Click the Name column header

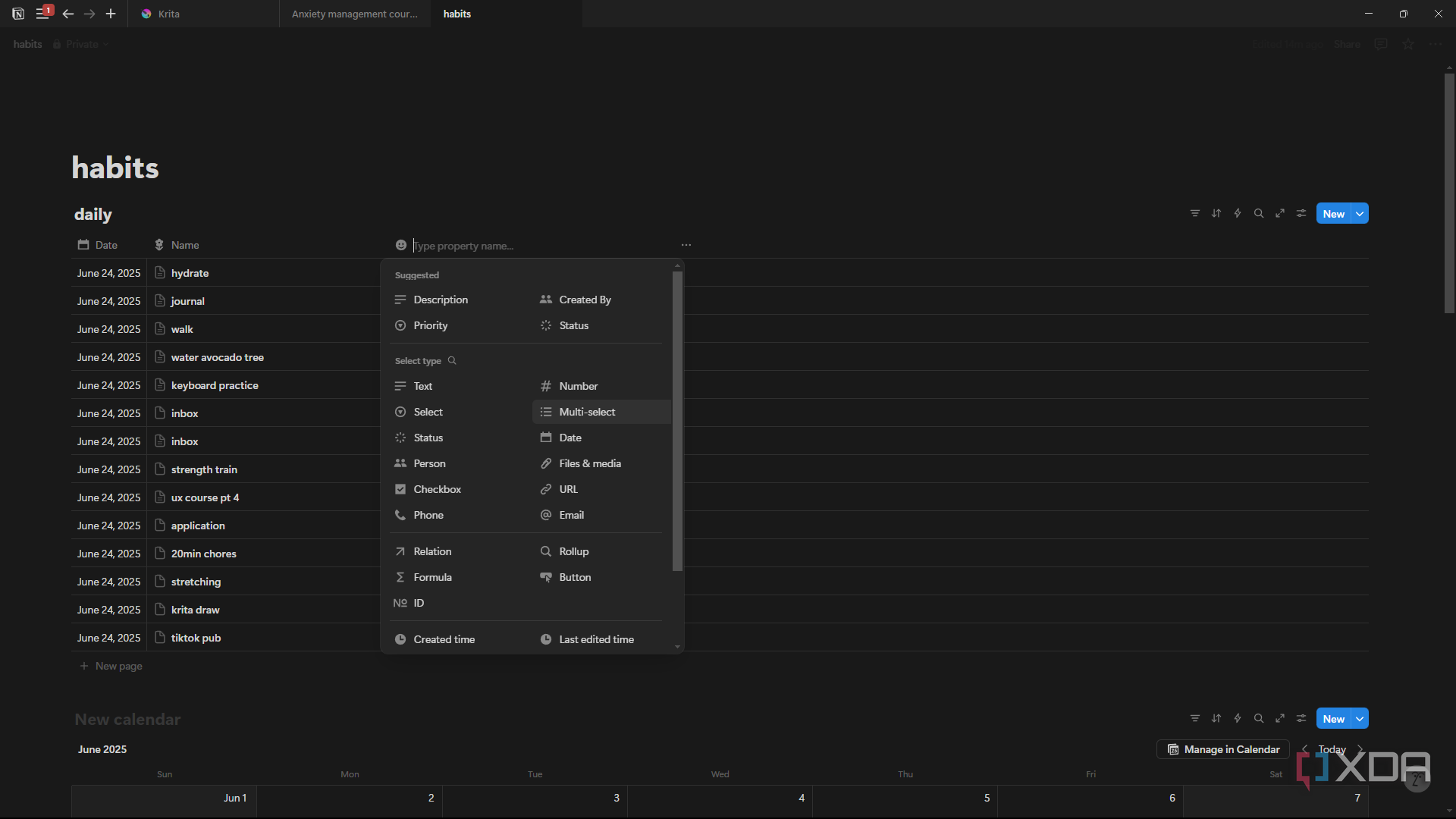click(x=177, y=245)
